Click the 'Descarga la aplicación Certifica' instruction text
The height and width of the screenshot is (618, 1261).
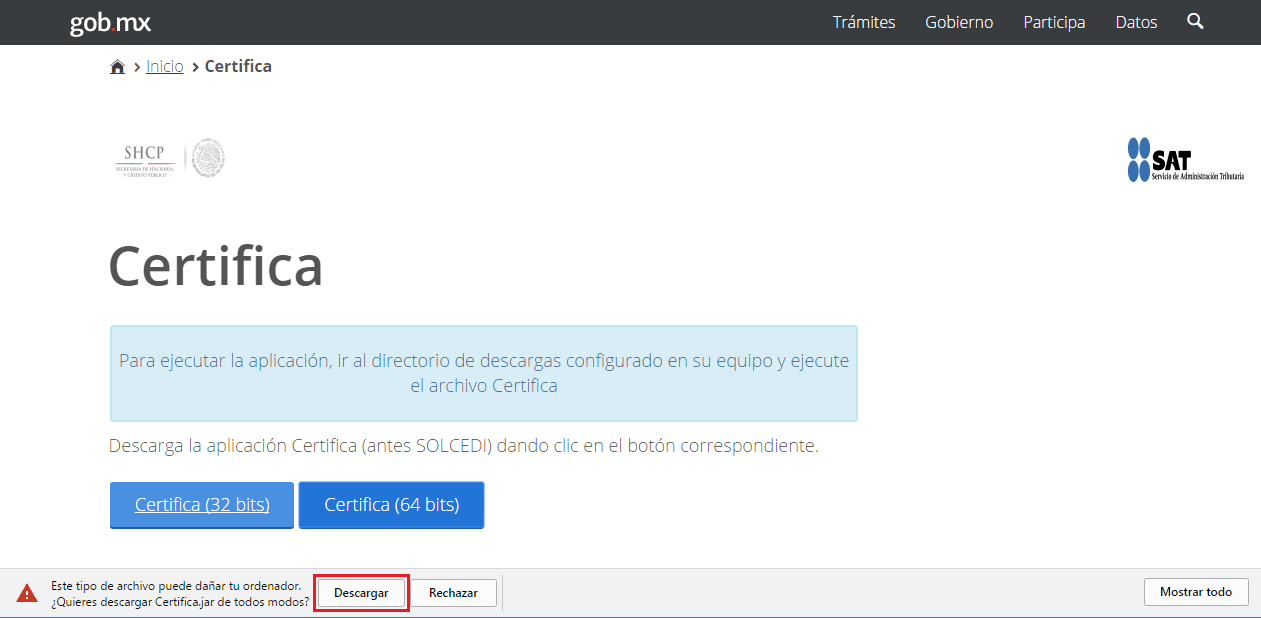[x=464, y=446]
